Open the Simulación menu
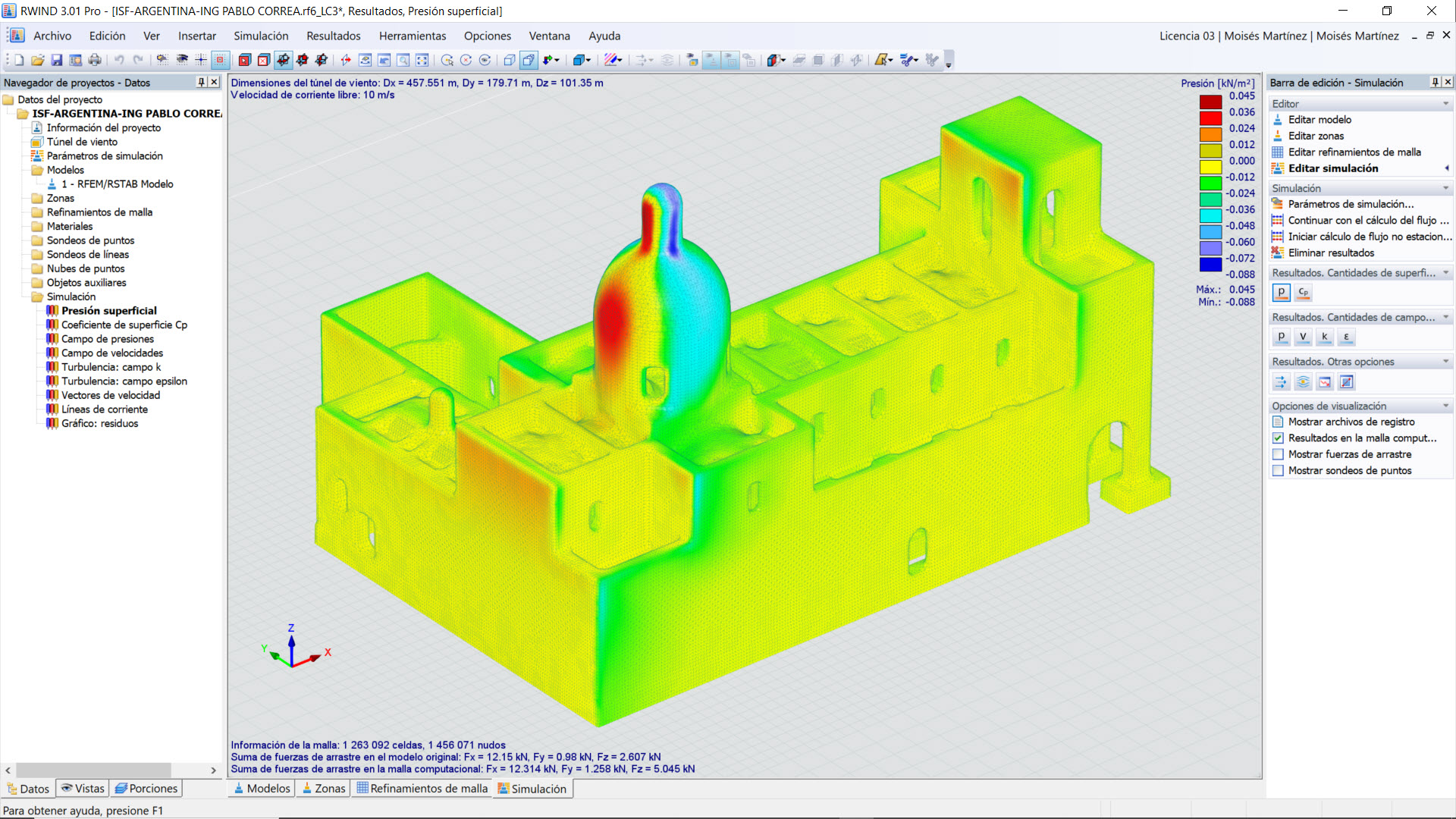The height and width of the screenshot is (819, 1456). (261, 36)
